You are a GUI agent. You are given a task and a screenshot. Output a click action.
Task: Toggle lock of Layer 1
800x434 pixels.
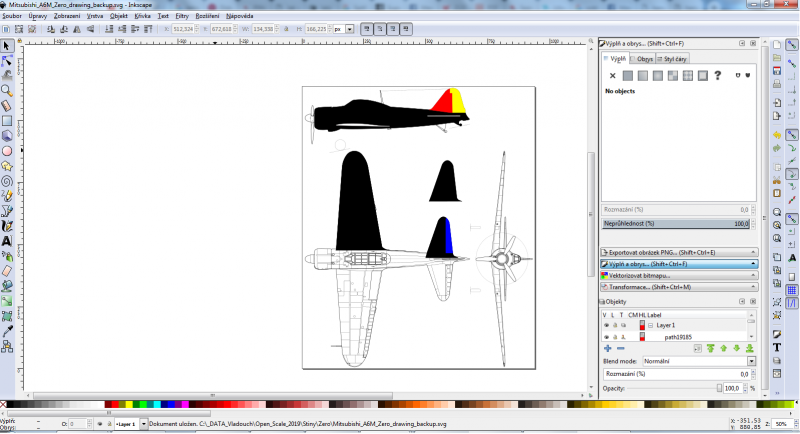[x=615, y=325]
